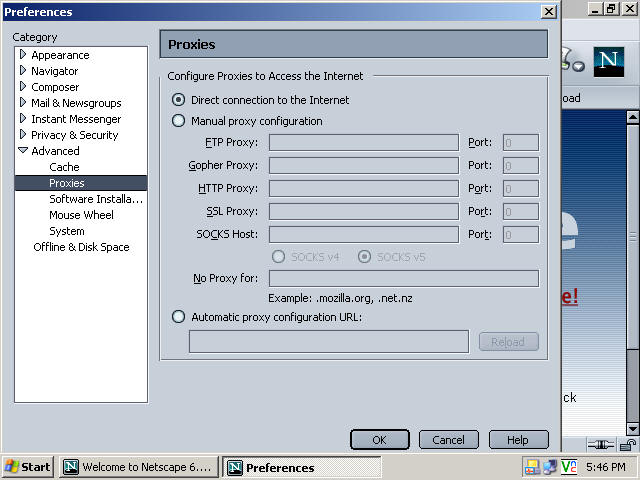Open the Windows Start menu
This screenshot has width=640, height=480.
click(28, 467)
